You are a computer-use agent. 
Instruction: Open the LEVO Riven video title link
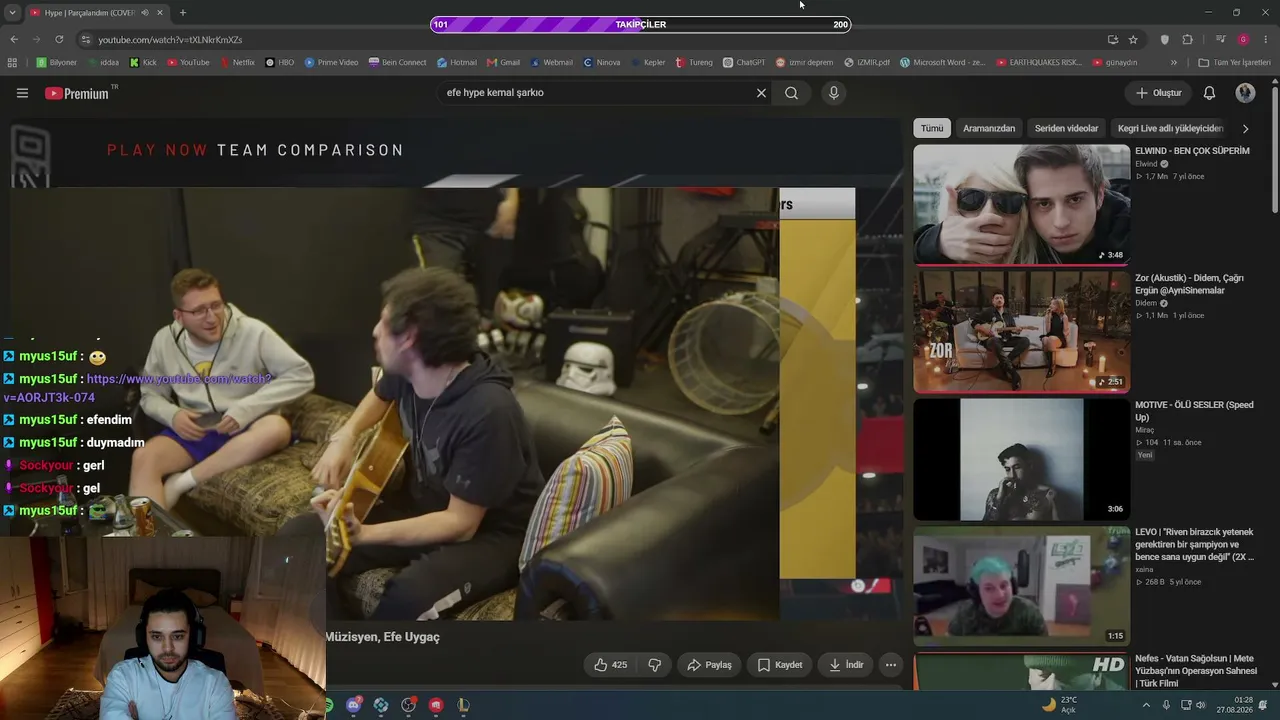(x=1194, y=544)
